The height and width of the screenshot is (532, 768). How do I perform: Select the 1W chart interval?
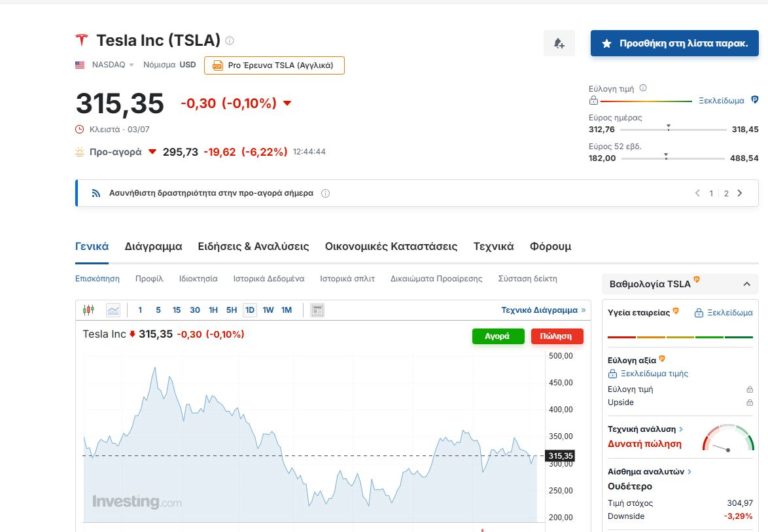[x=268, y=310]
